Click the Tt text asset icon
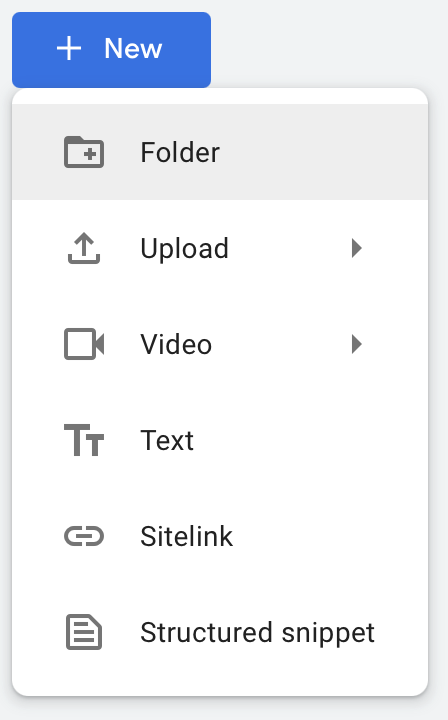This screenshot has height=720, width=448. pyautogui.click(x=84, y=440)
